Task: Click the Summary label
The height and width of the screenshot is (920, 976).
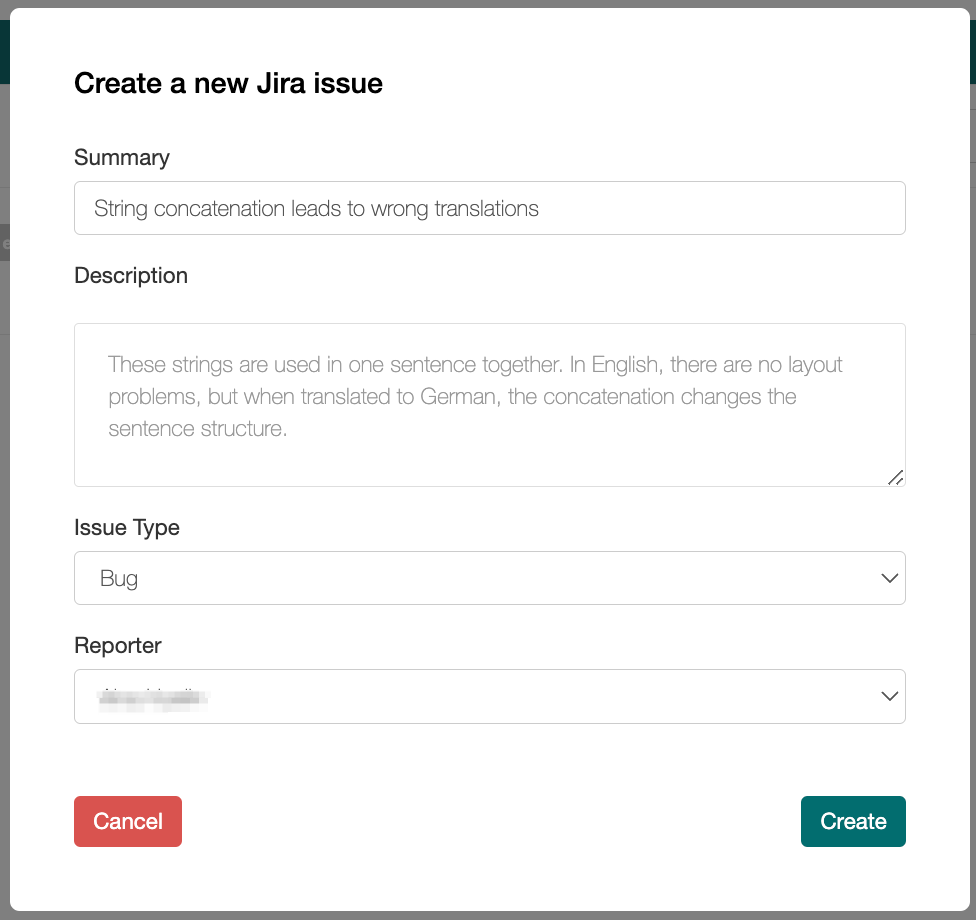Action: pyautogui.click(x=122, y=157)
